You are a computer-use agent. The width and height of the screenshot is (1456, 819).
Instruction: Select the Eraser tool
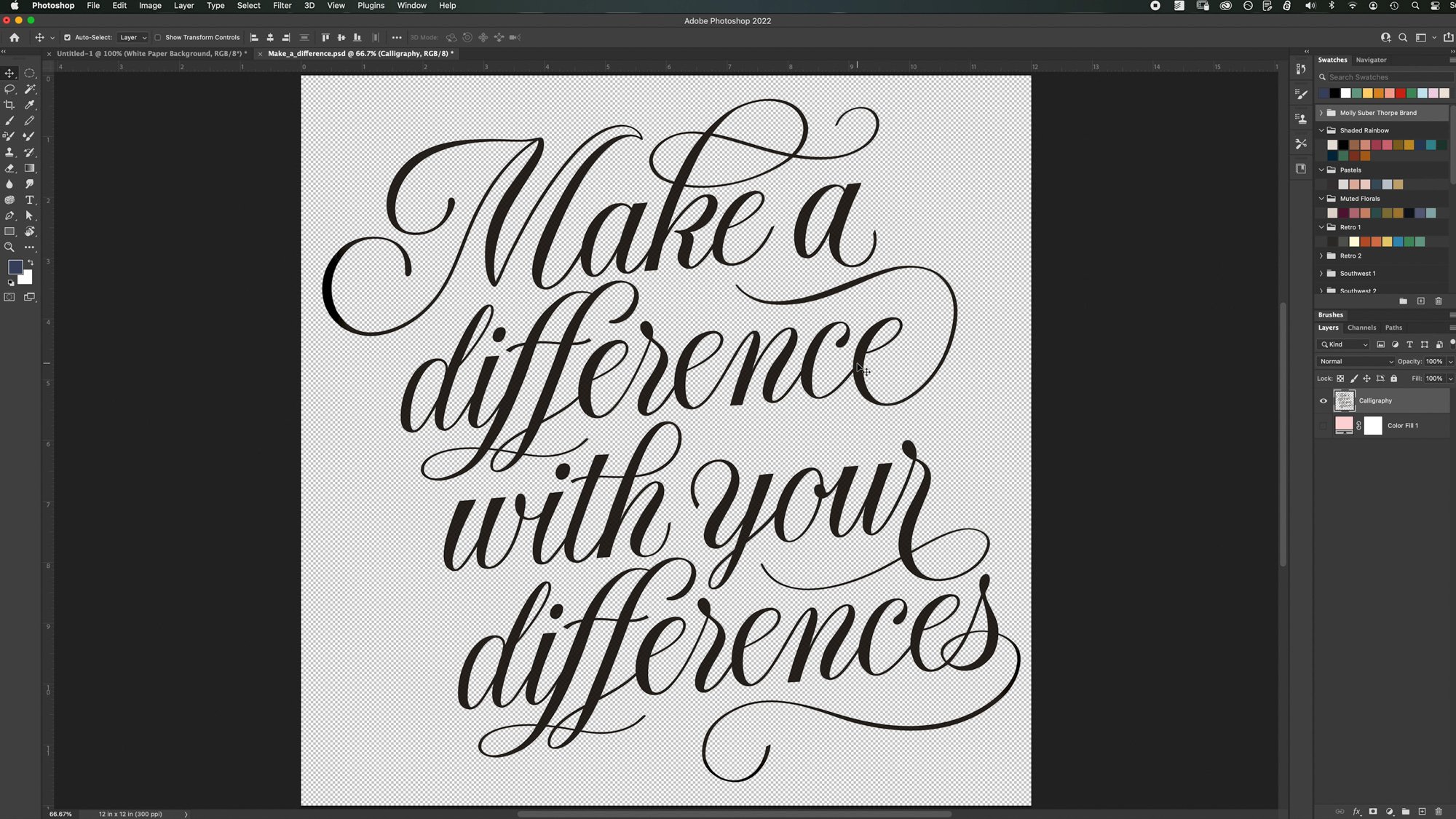pos(9,168)
